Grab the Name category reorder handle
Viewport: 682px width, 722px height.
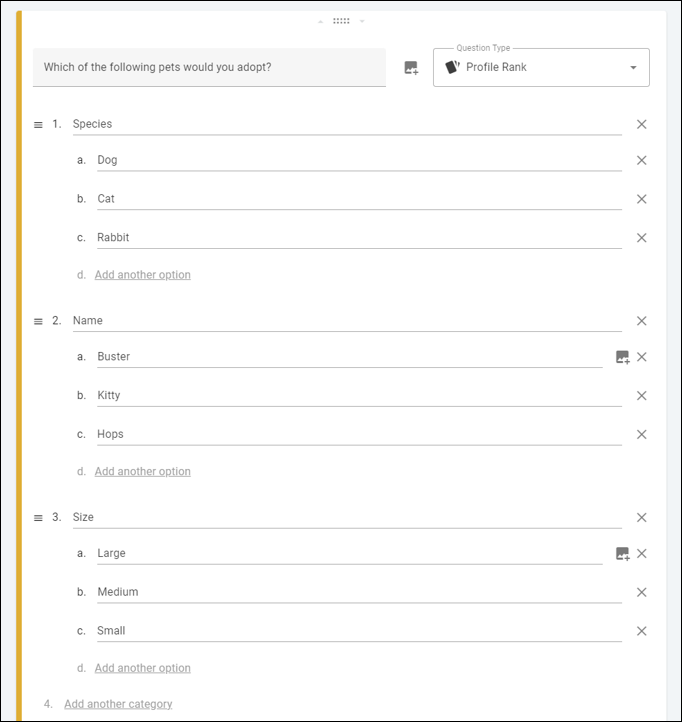38,321
